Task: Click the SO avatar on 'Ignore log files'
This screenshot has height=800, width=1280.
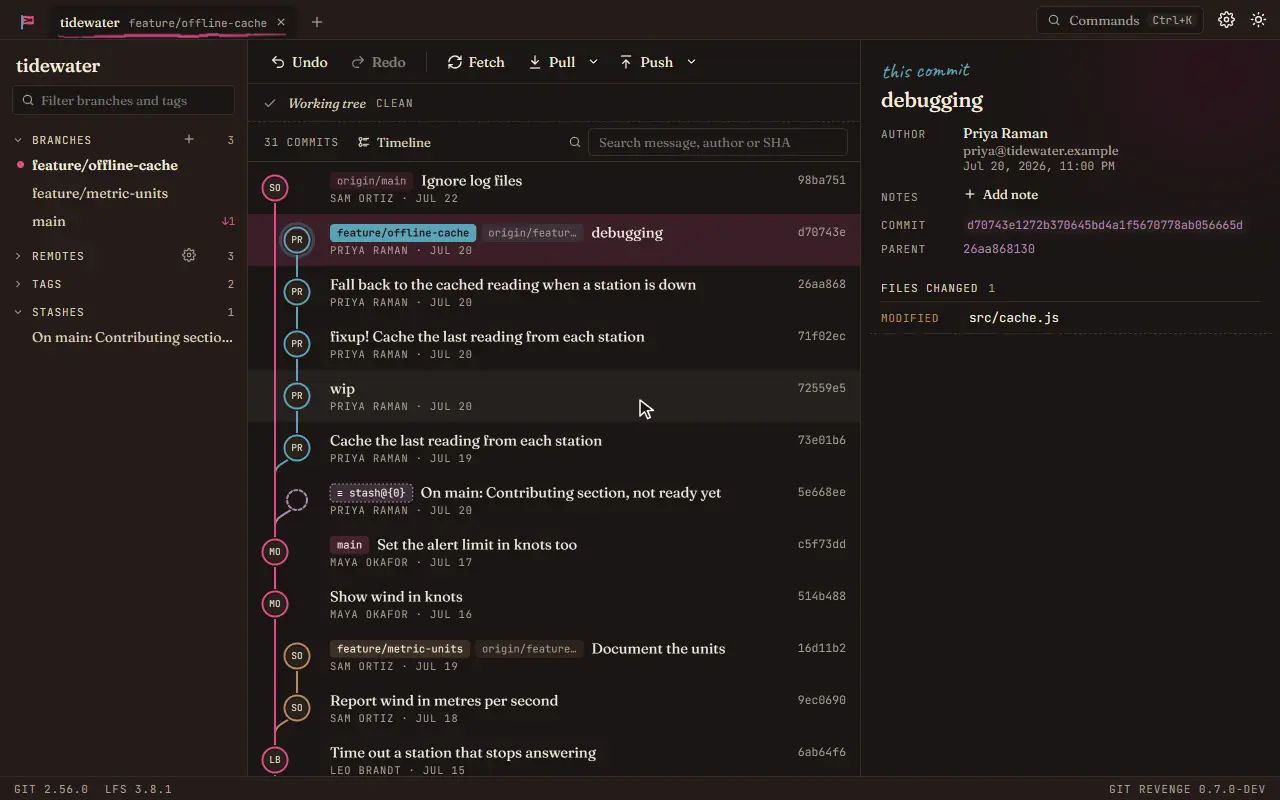Action: tap(275, 187)
